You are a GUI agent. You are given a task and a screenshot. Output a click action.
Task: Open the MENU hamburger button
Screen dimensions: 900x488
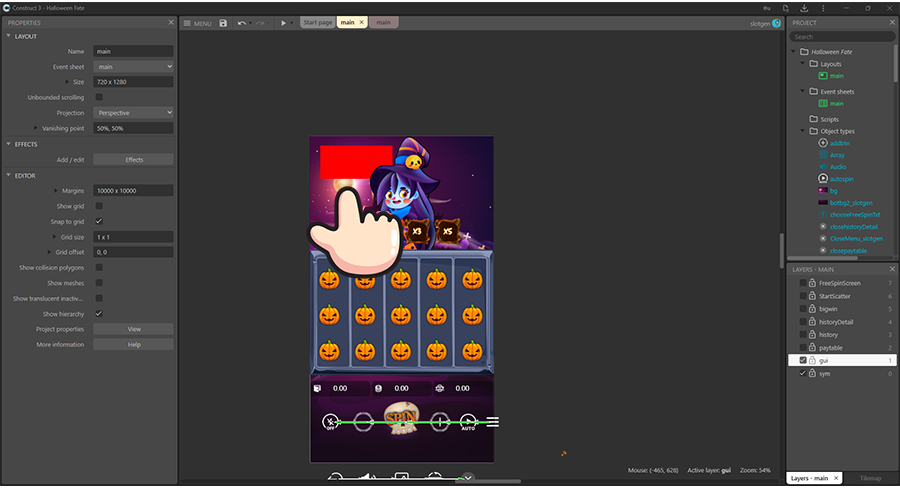[198, 22]
